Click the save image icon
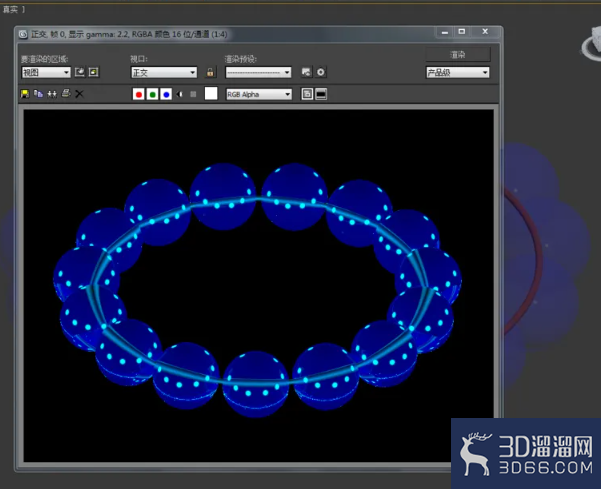 point(25,94)
